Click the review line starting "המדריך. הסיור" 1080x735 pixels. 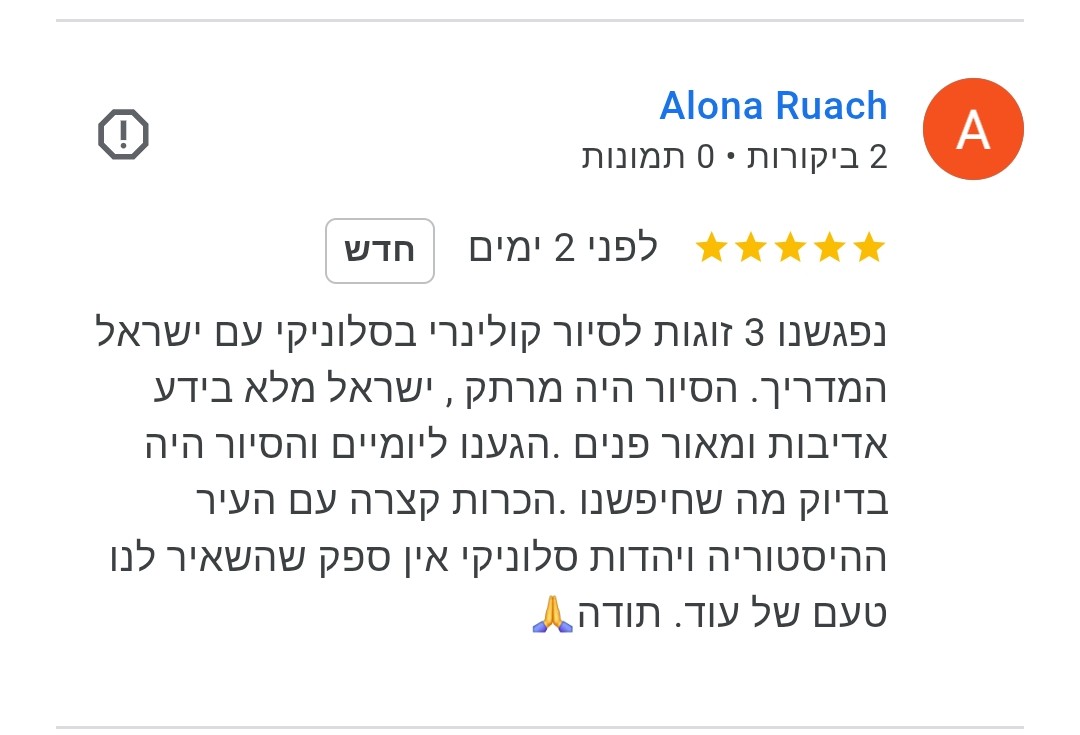click(x=520, y=389)
